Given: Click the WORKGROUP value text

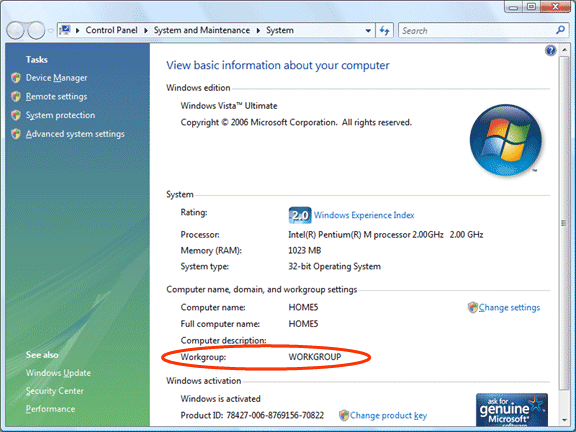Looking at the screenshot, I should coord(315,357).
